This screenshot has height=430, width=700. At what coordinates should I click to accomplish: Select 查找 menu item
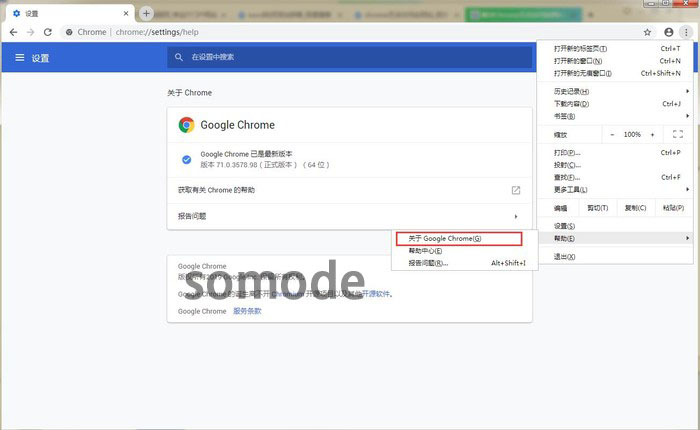[x=615, y=177]
